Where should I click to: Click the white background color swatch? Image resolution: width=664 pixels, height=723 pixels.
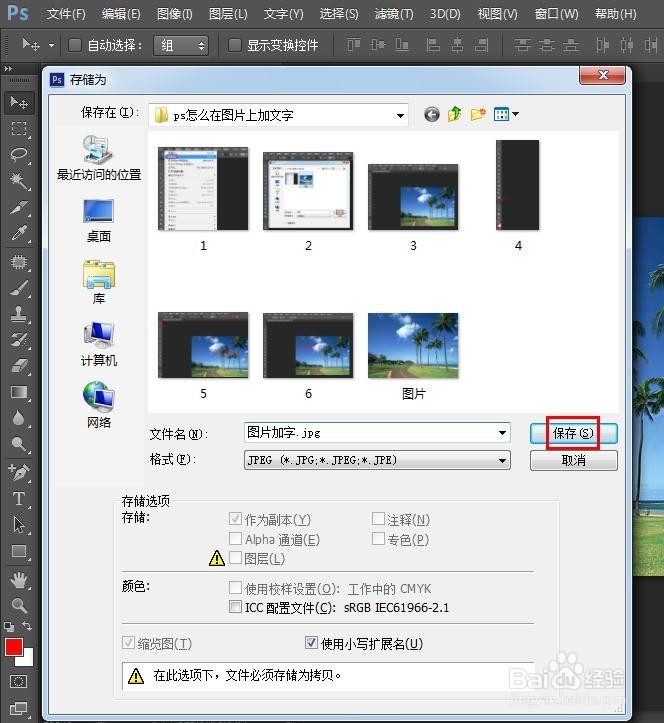pos(28,660)
